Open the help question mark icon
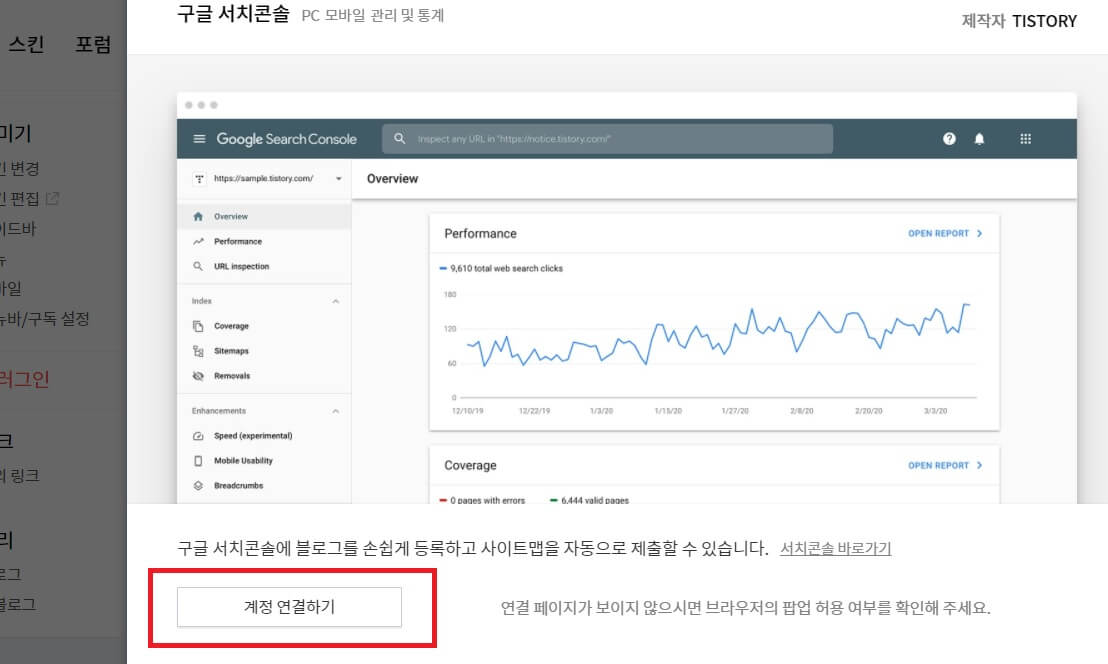Screen dimensions: 1108x664 click(x=948, y=139)
